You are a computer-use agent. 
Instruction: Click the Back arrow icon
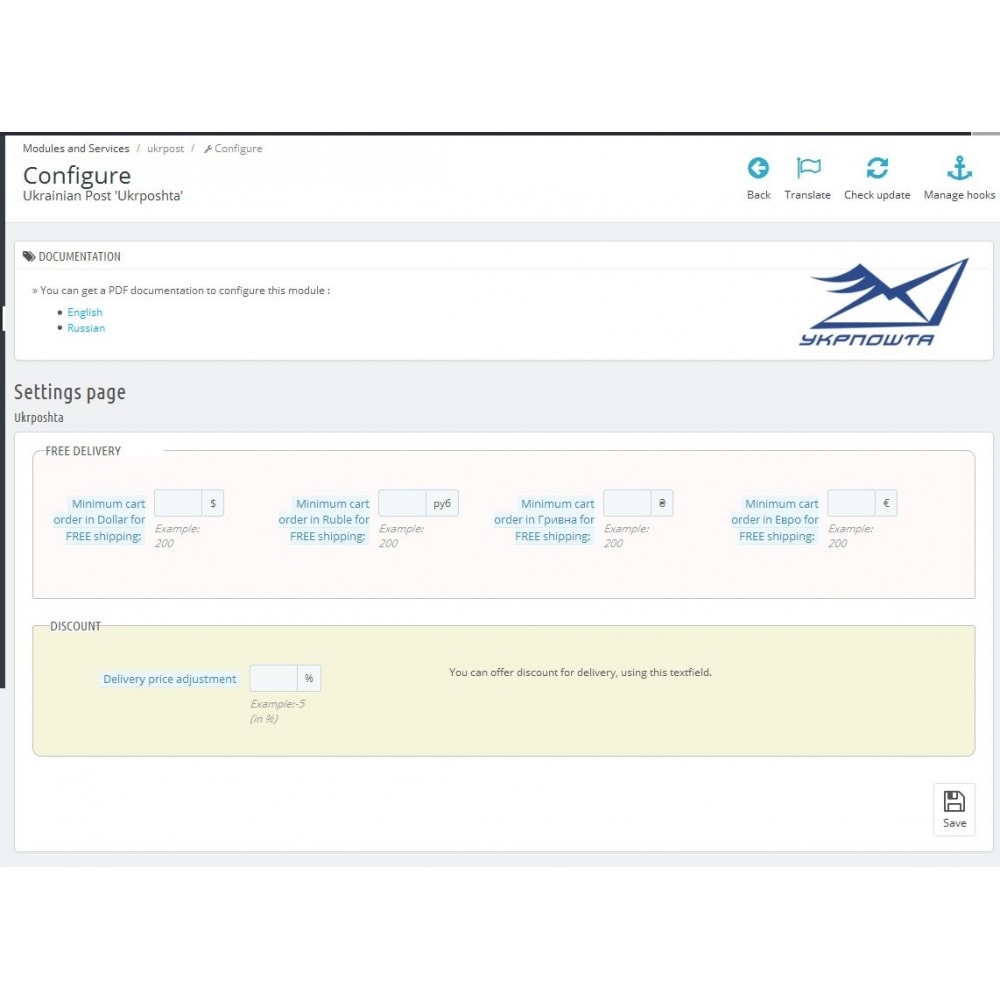[758, 168]
